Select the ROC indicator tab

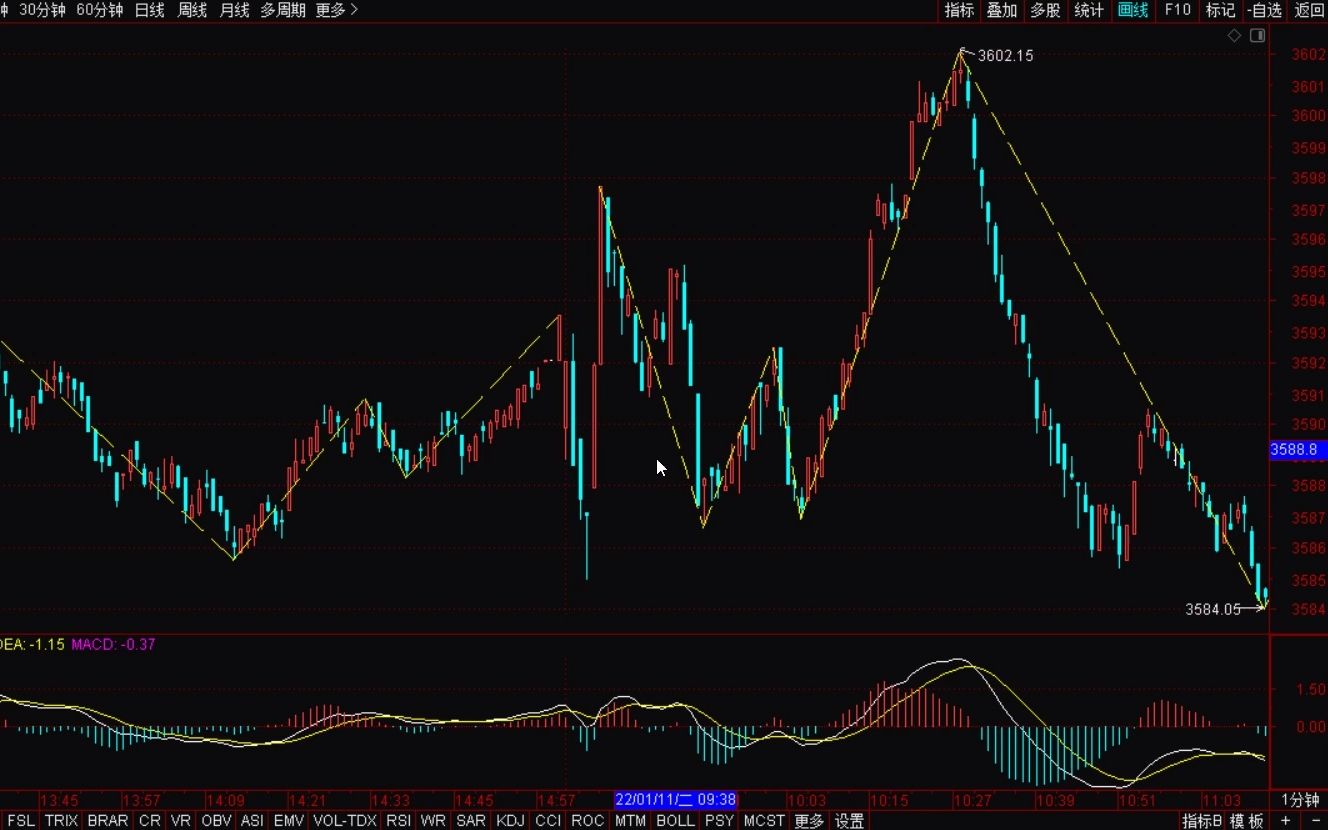point(588,821)
